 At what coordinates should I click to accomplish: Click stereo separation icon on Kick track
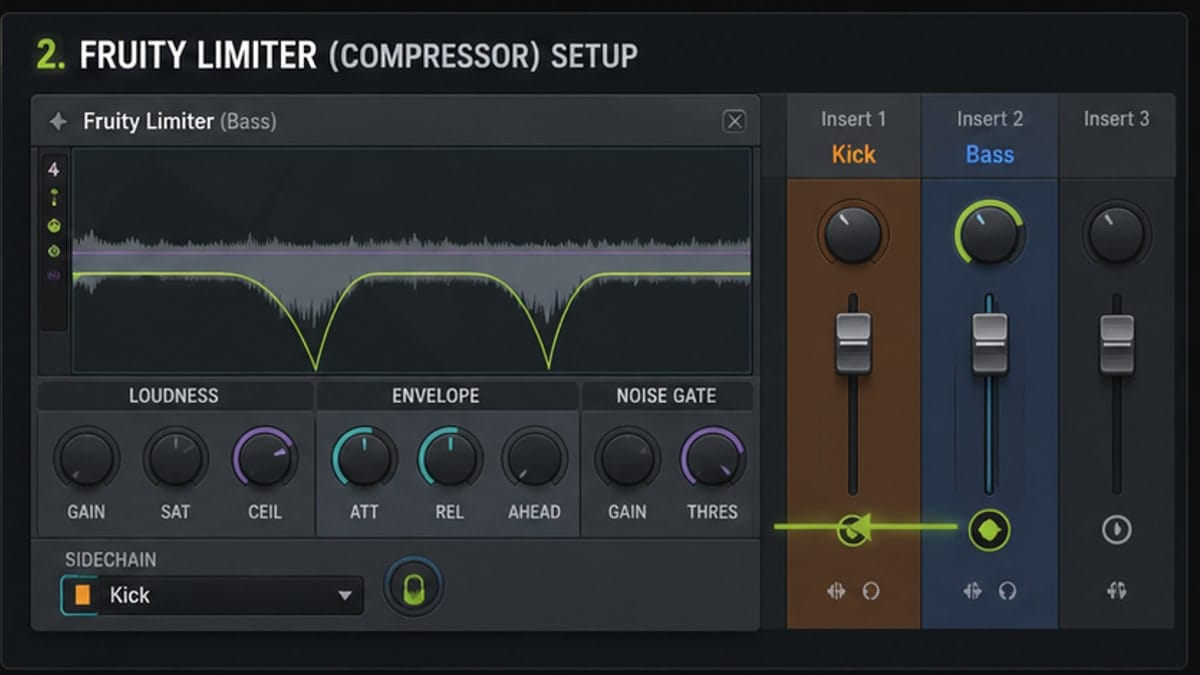click(836, 591)
